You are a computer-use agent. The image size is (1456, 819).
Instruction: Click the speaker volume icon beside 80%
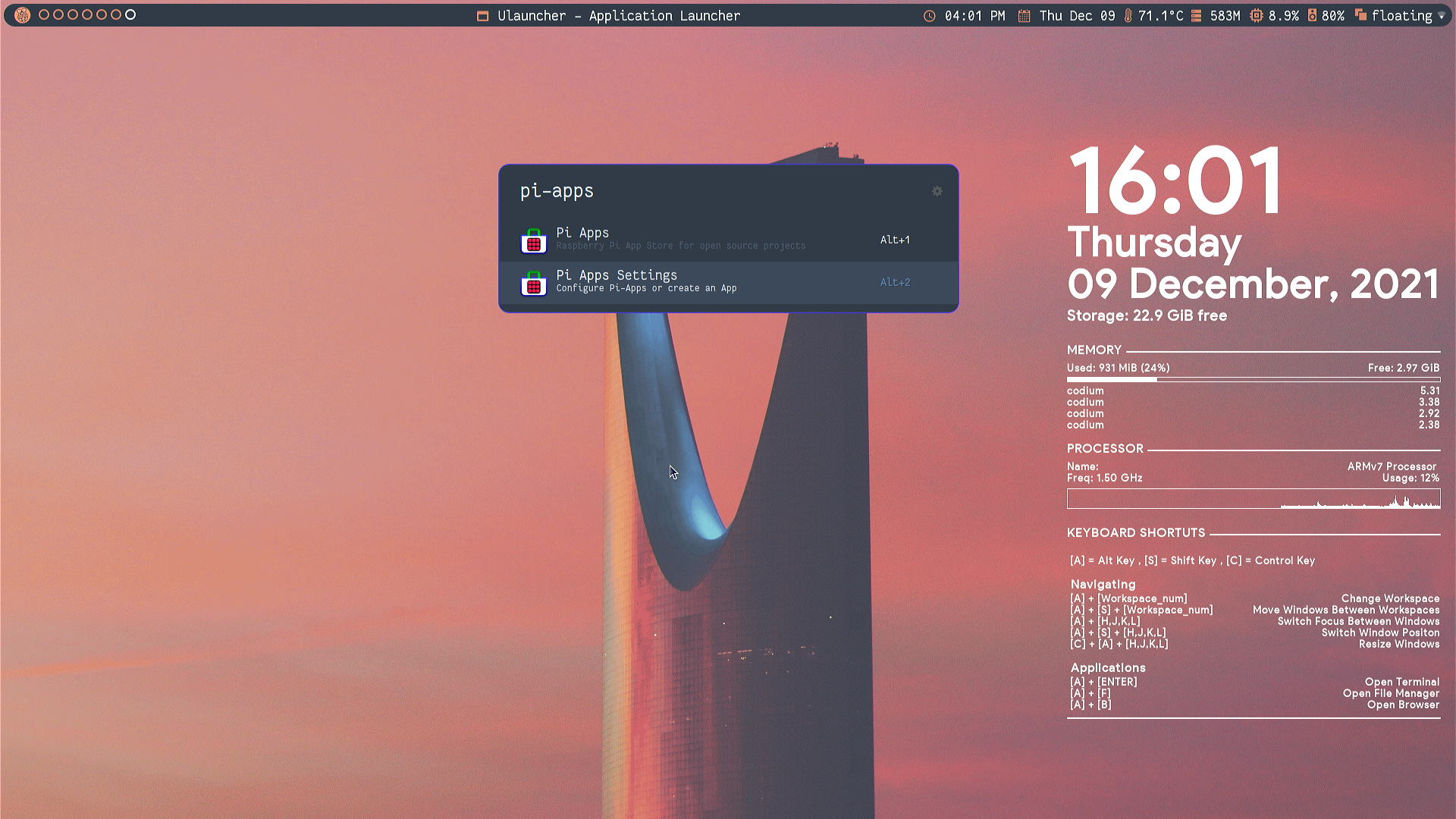click(1312, 16)
